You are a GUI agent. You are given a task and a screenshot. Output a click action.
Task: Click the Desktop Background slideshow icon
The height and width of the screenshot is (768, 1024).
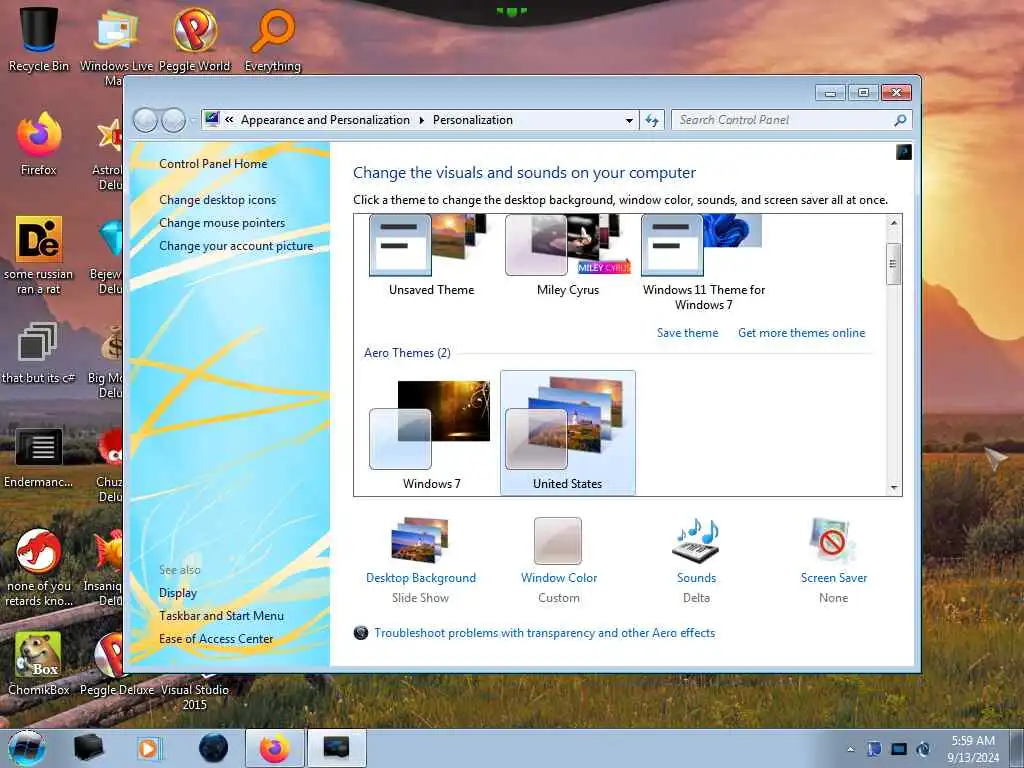click(x=420, y=541)
